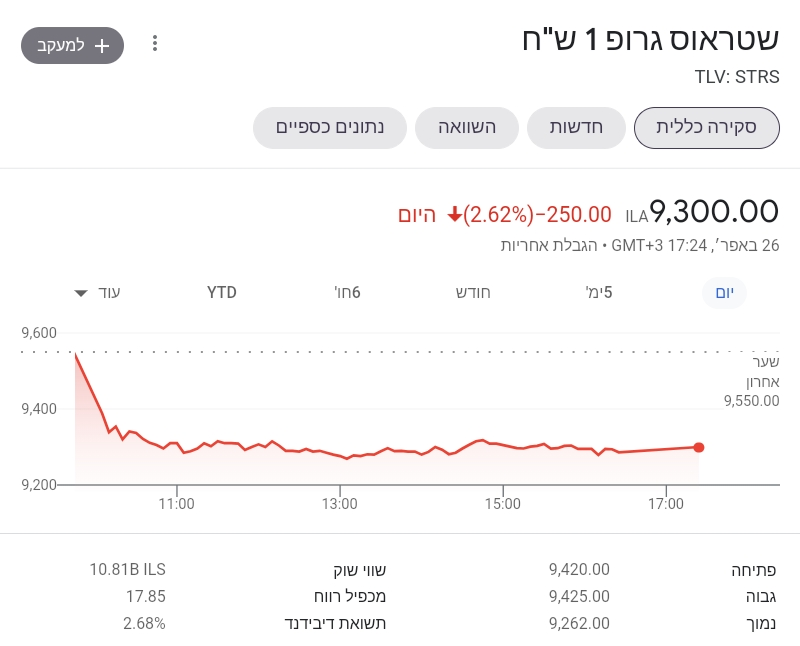Select the 5 ימ' chart range
This screenshot has width=800, height=646.
(599, 292)
